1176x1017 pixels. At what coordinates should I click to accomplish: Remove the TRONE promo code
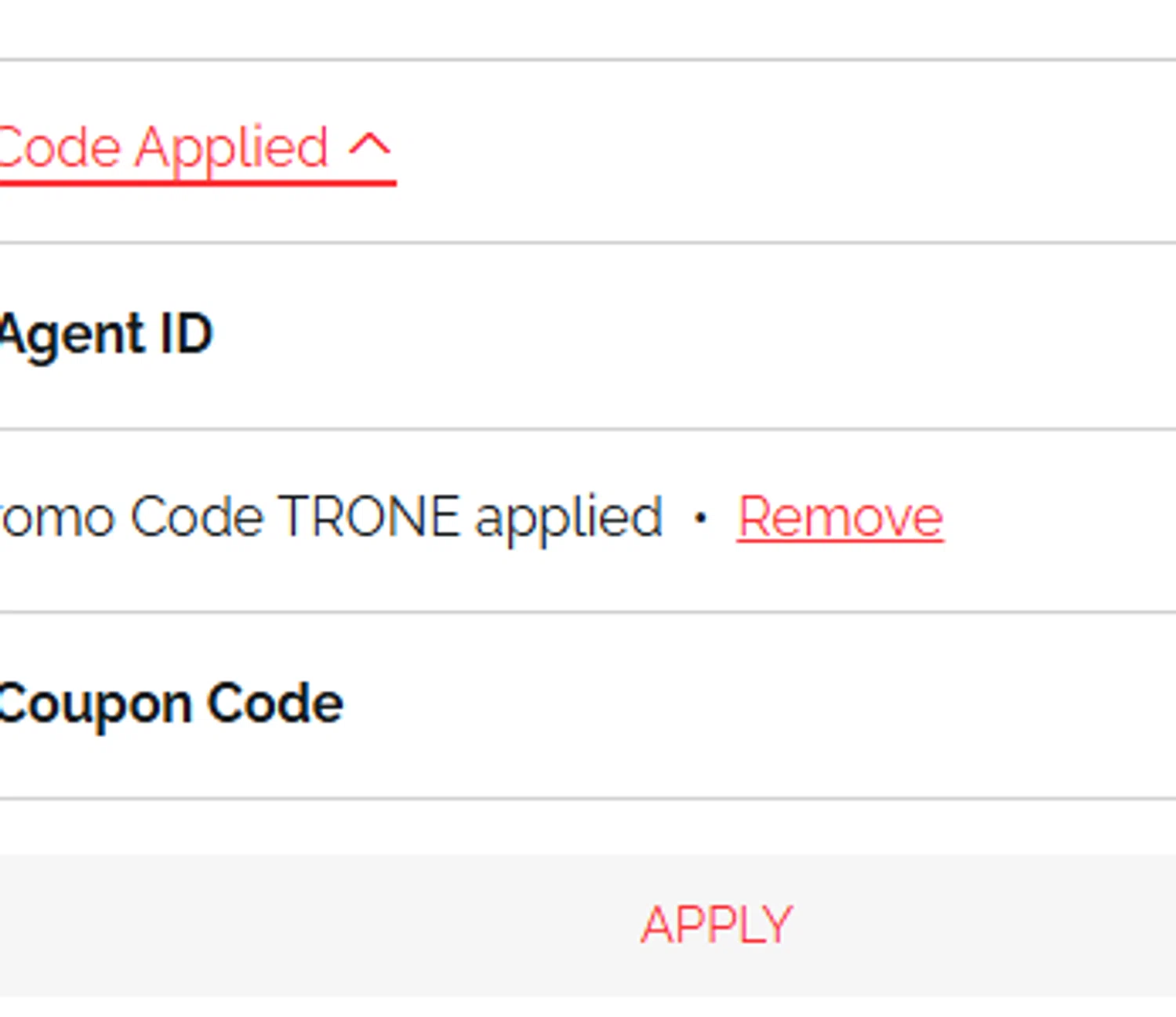point(840,518)
